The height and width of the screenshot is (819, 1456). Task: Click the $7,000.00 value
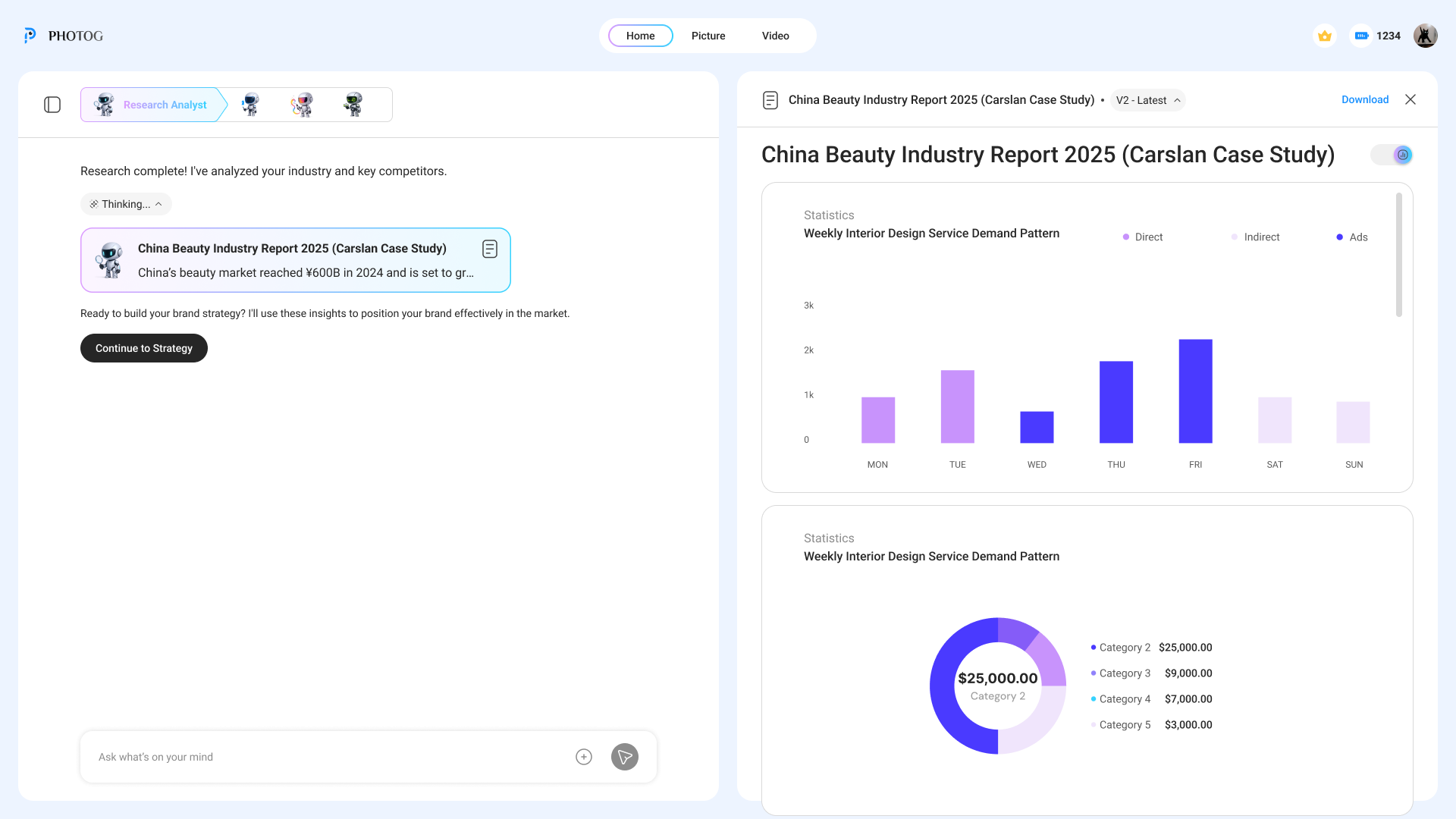coord(1188,699)
